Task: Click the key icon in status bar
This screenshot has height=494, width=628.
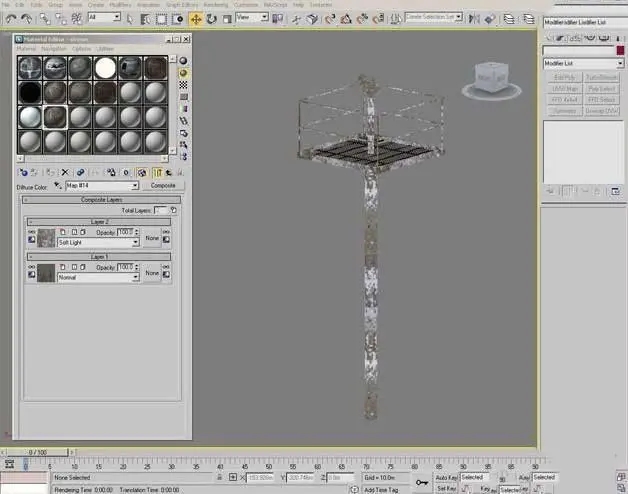Action: pos(422,482)
